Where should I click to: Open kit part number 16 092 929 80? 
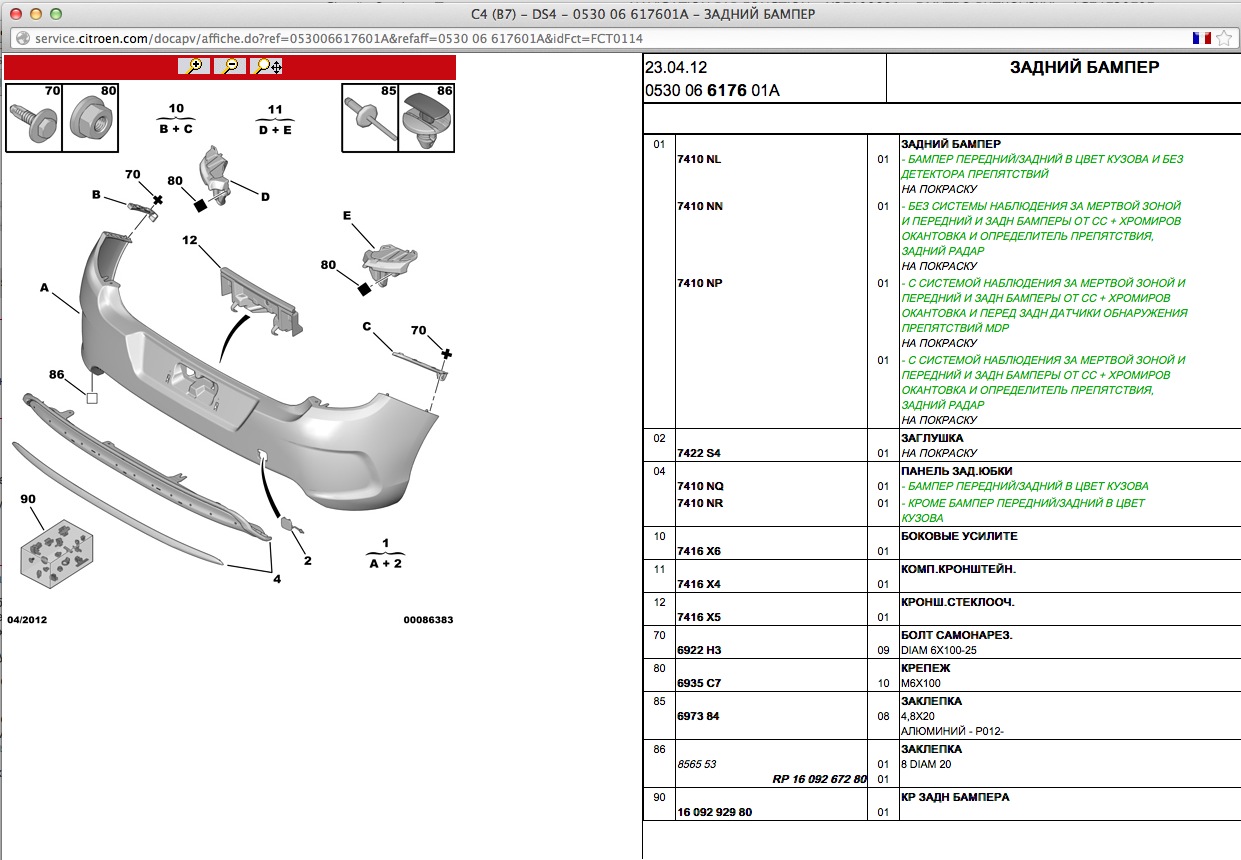tap(714, 812)
